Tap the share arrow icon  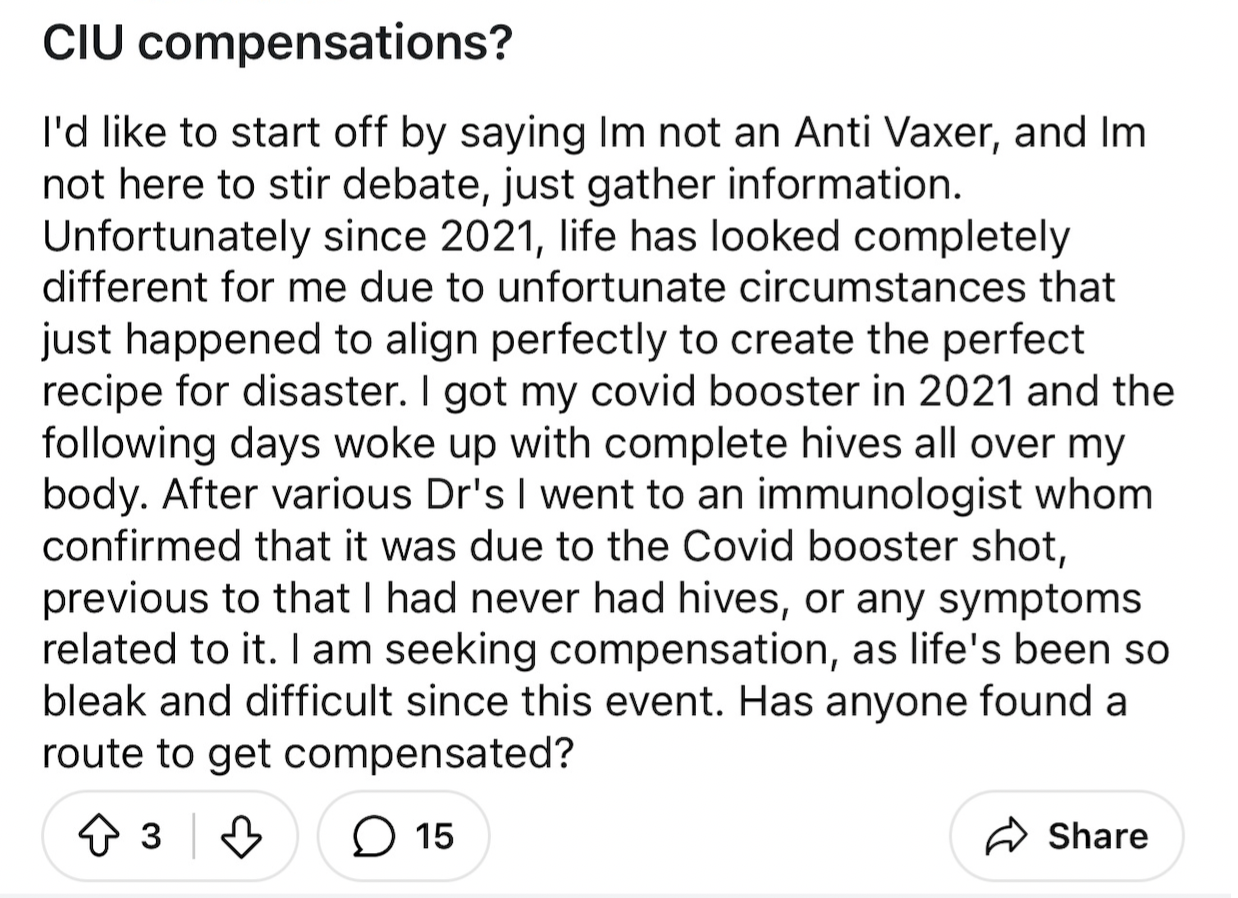(1008, 836)
